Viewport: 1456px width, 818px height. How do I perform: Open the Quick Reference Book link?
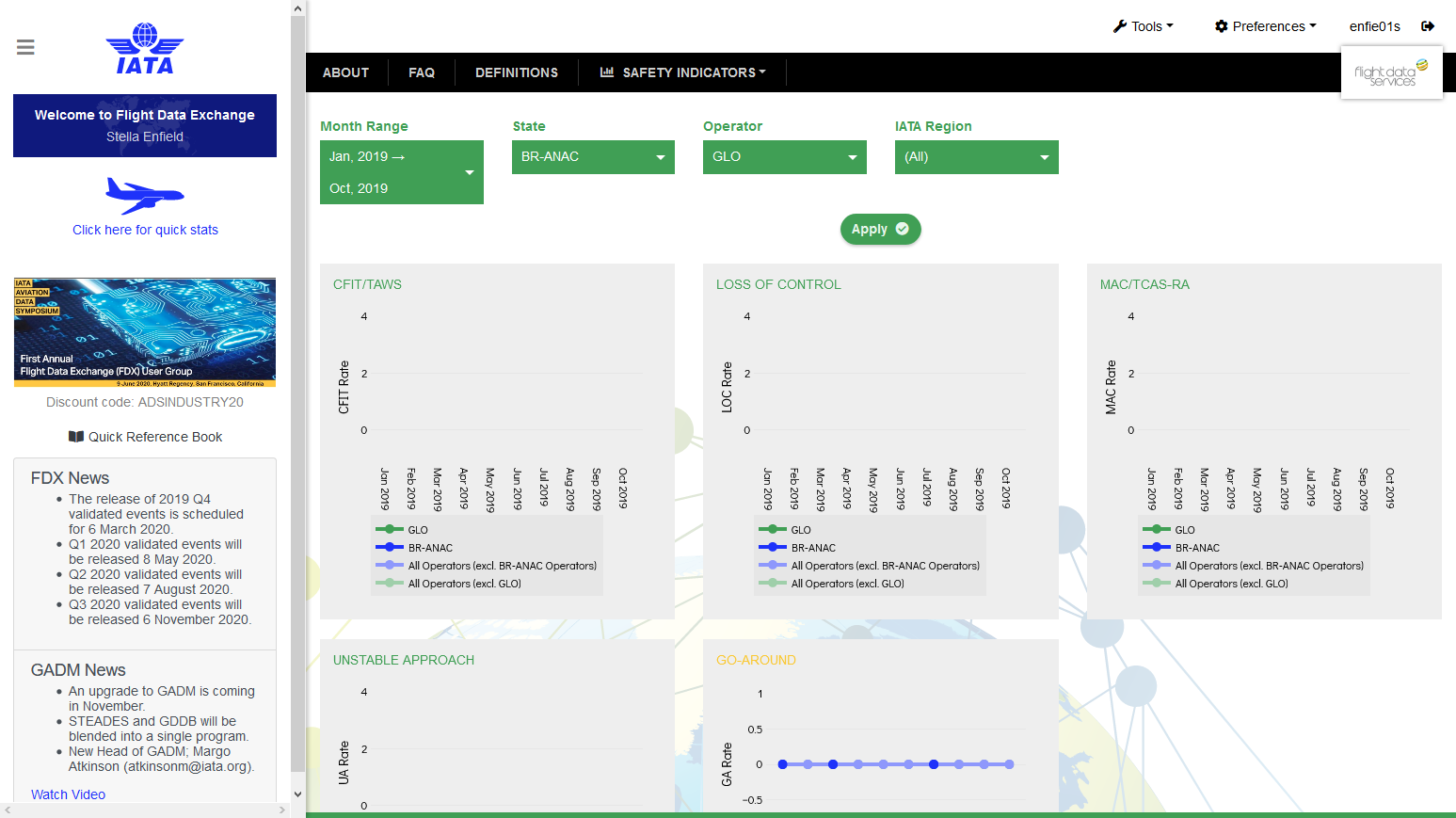(145, 437)
